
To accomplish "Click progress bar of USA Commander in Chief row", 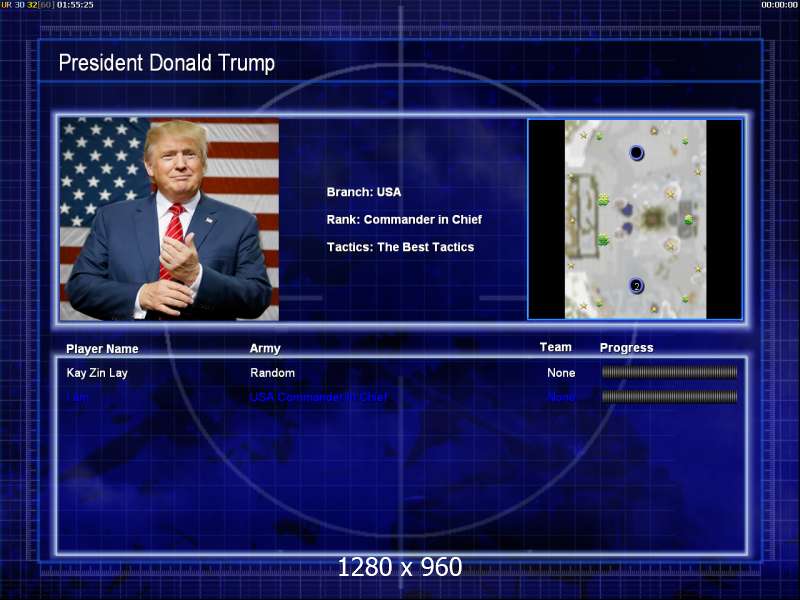I will 669,396.
